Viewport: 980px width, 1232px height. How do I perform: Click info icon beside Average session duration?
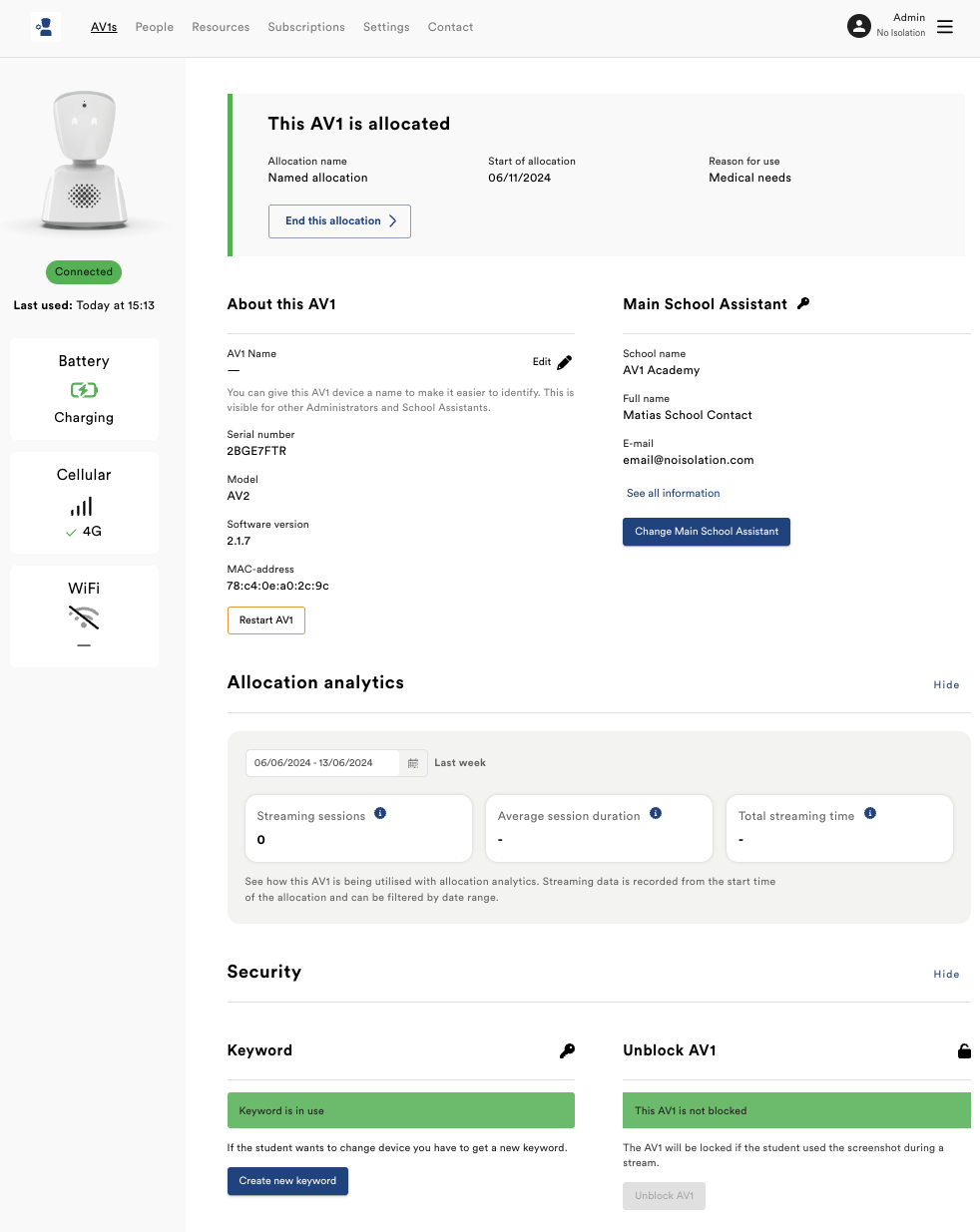656,813
